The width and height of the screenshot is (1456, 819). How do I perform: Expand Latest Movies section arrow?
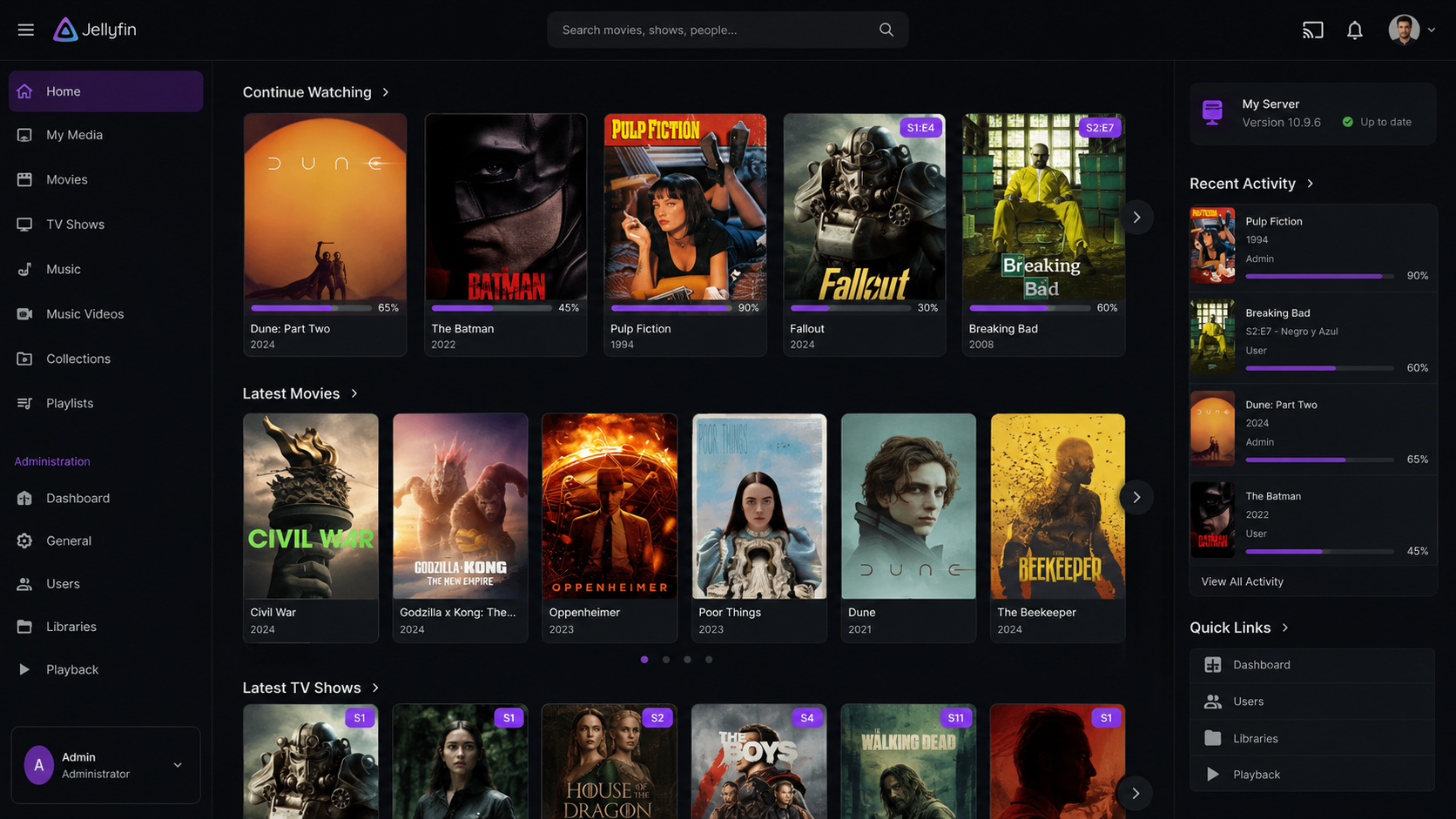point(354,393)
